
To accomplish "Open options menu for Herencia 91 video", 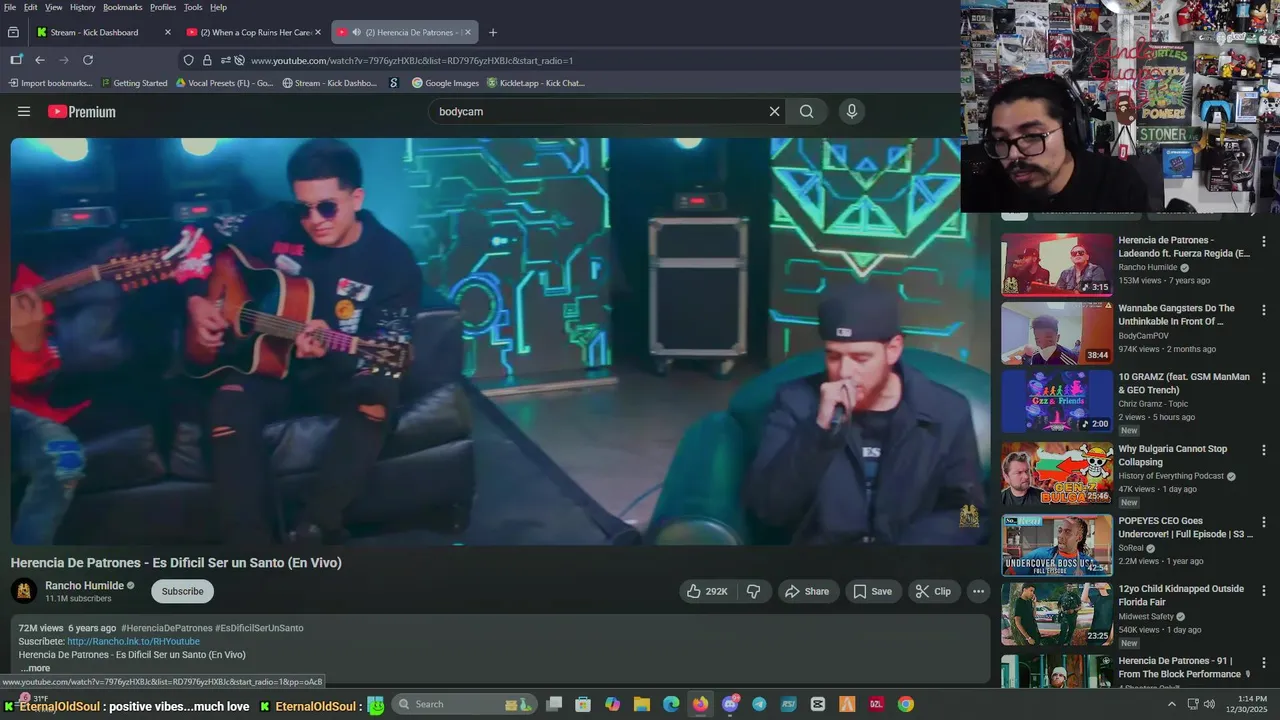I will point(1264,662).
